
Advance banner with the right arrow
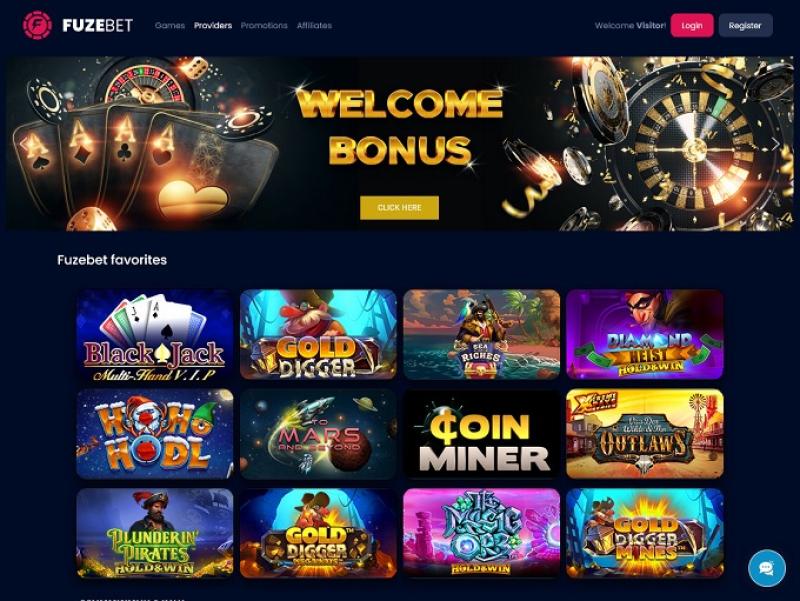(x=776, y=144)
